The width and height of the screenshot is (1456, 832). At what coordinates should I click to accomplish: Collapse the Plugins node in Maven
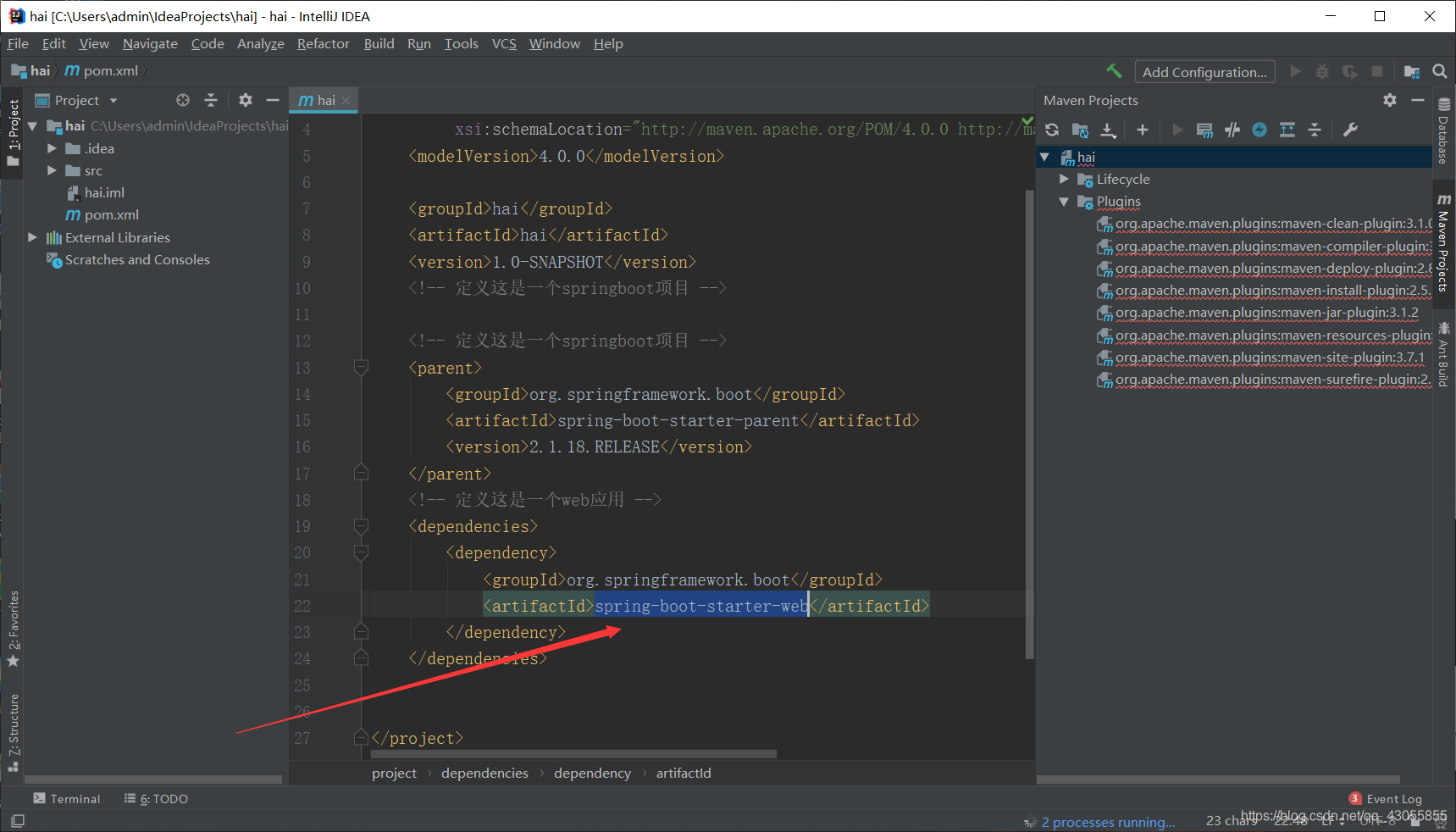click(x=1064, y=202)
